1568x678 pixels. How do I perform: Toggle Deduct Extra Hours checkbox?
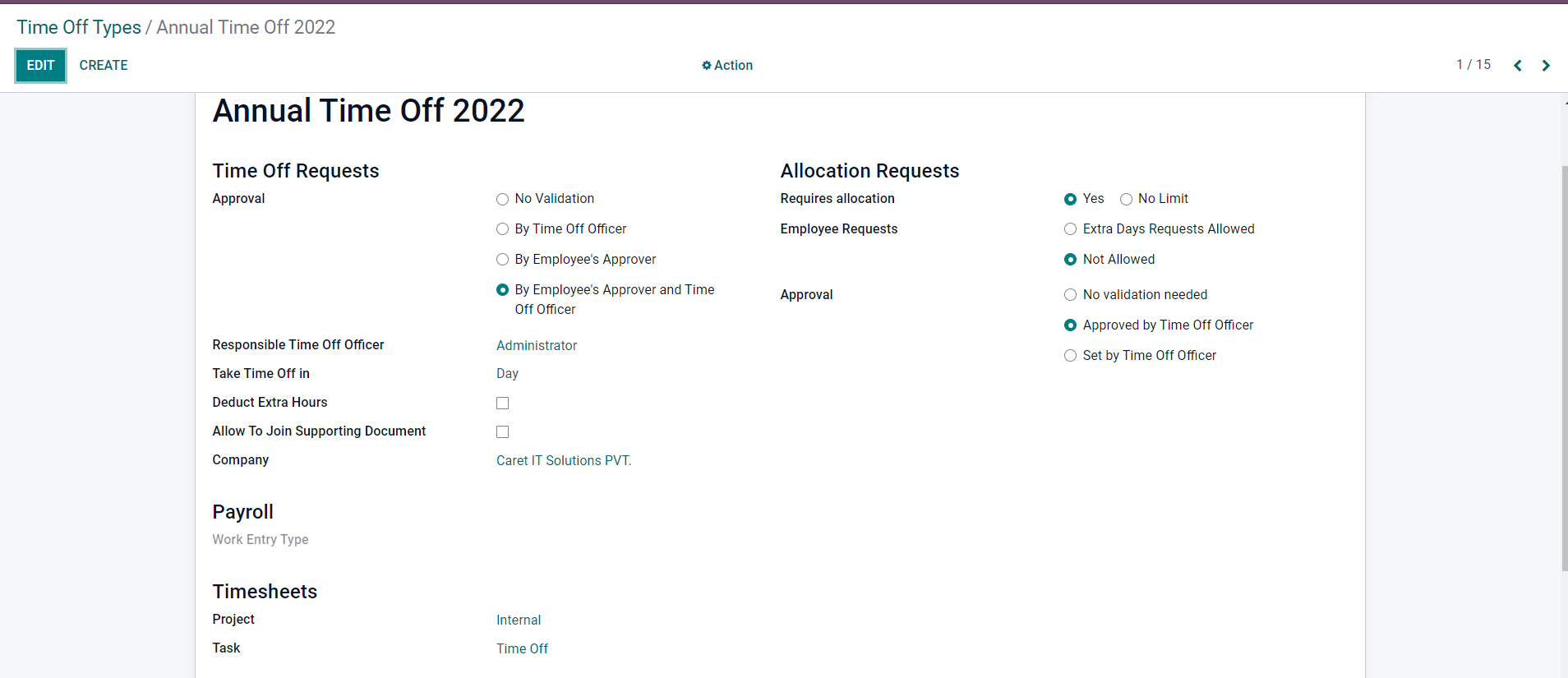(503, 404)
